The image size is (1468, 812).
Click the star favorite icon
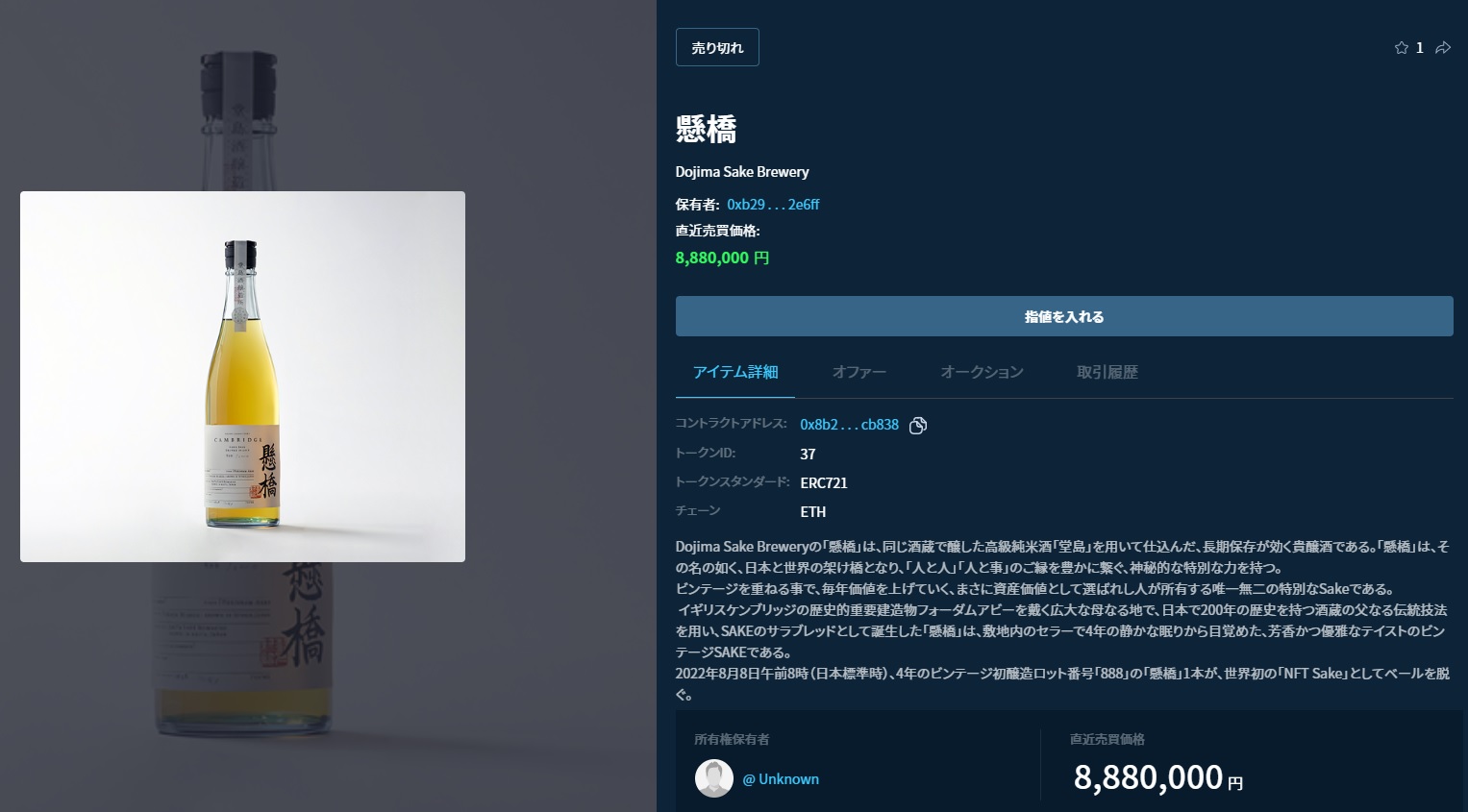(1401, 48)
